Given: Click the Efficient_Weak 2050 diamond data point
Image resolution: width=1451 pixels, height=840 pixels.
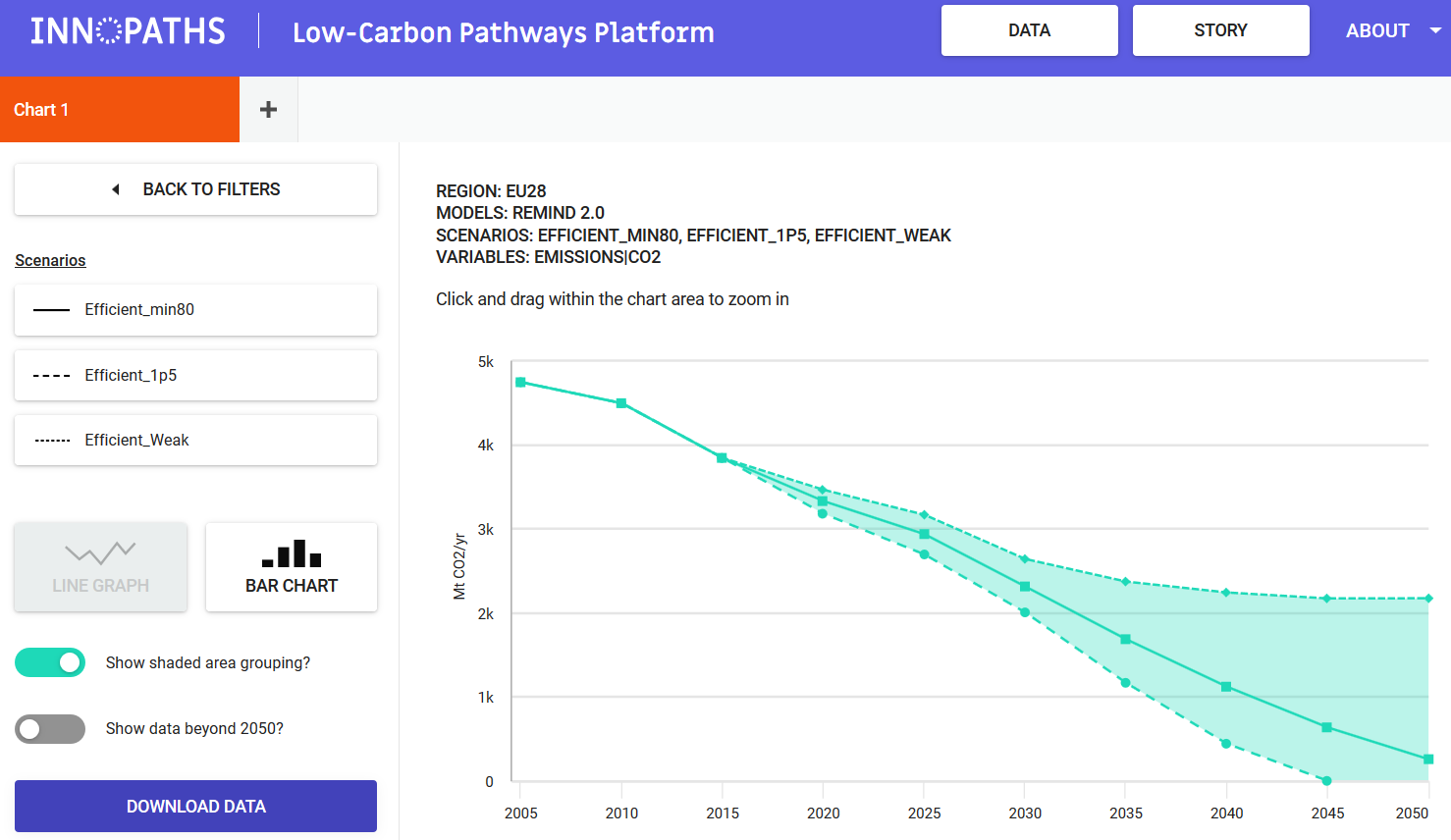Looking at the screenshot, I should [1428, 599].
